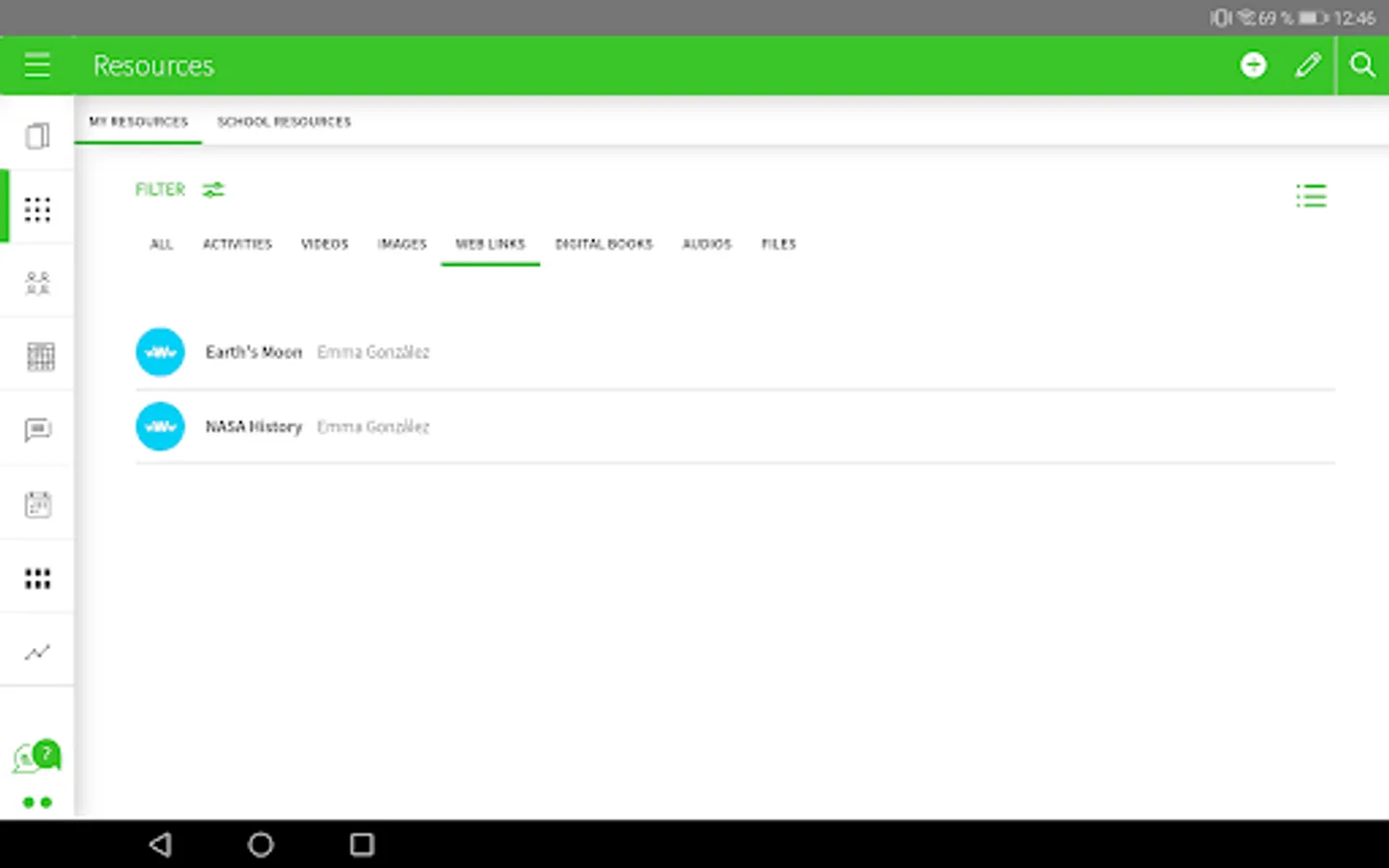Open the web link icon for Earth's Moon

(x=160, y=352)
